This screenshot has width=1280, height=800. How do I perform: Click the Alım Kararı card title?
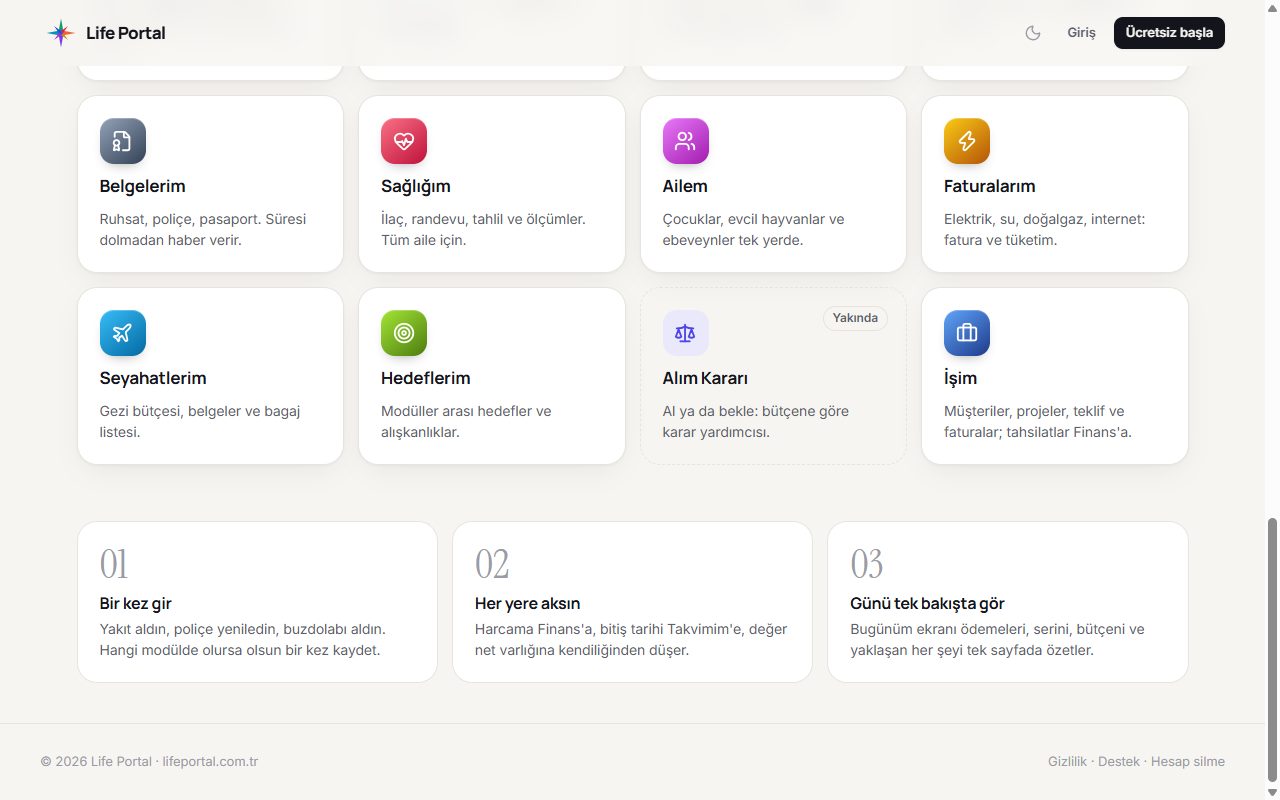705,378
